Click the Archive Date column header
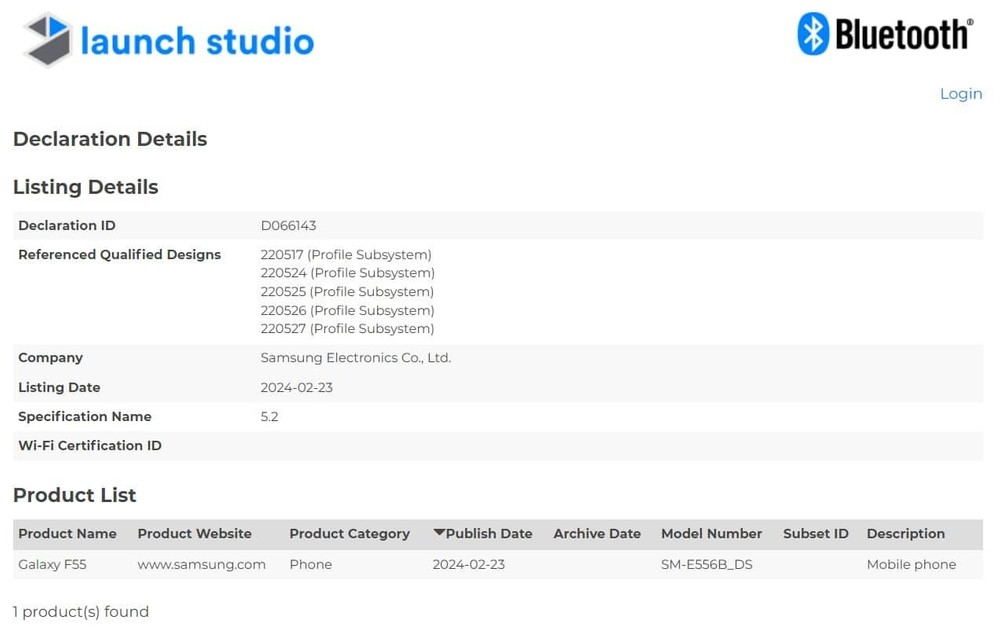Screen dimensions: 1000x644 597,534
